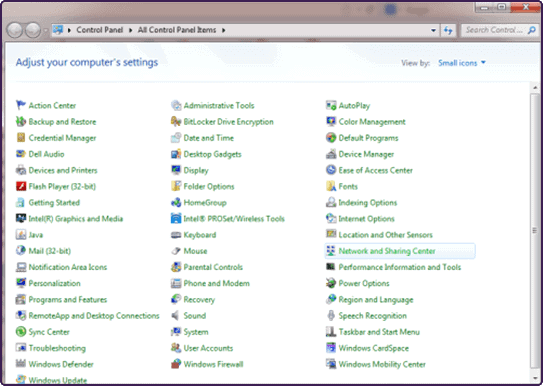Click the Windows CardSpace icon
Viewport: 543px width, 386px height.
coord(331,348)
